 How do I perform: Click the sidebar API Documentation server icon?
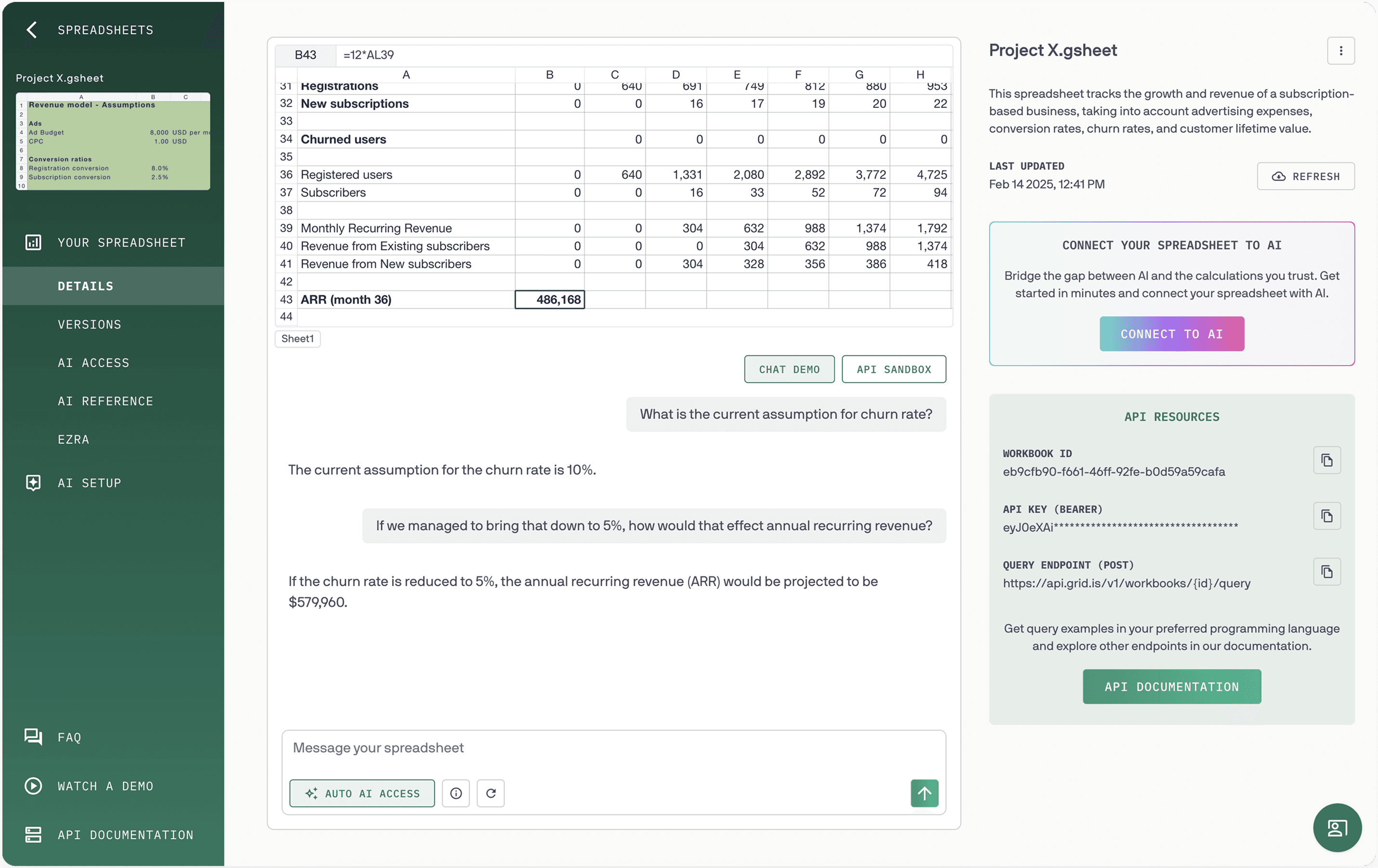click(33, 835)
